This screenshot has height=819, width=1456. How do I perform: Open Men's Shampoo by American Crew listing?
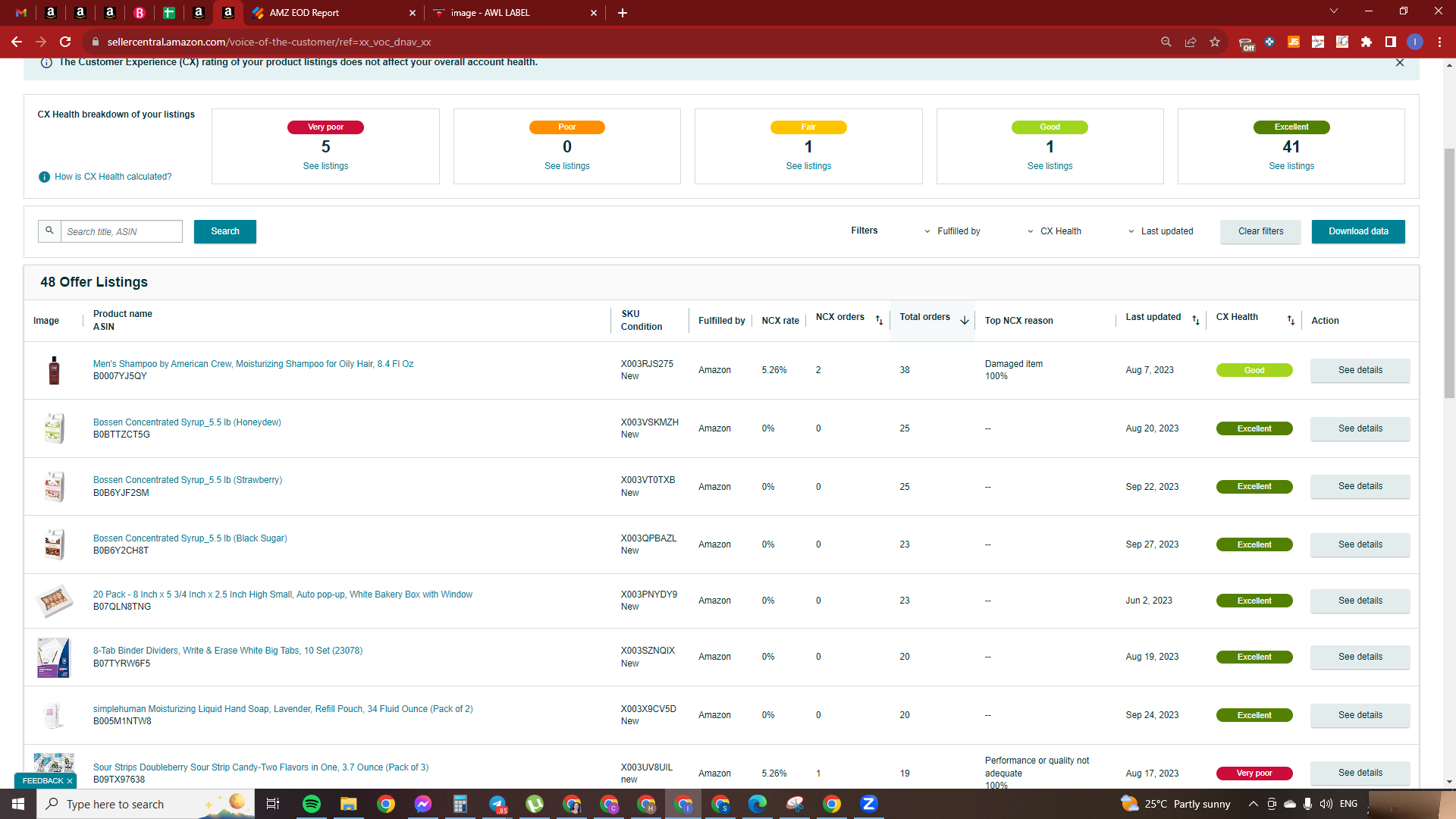[x=253, y=364]
